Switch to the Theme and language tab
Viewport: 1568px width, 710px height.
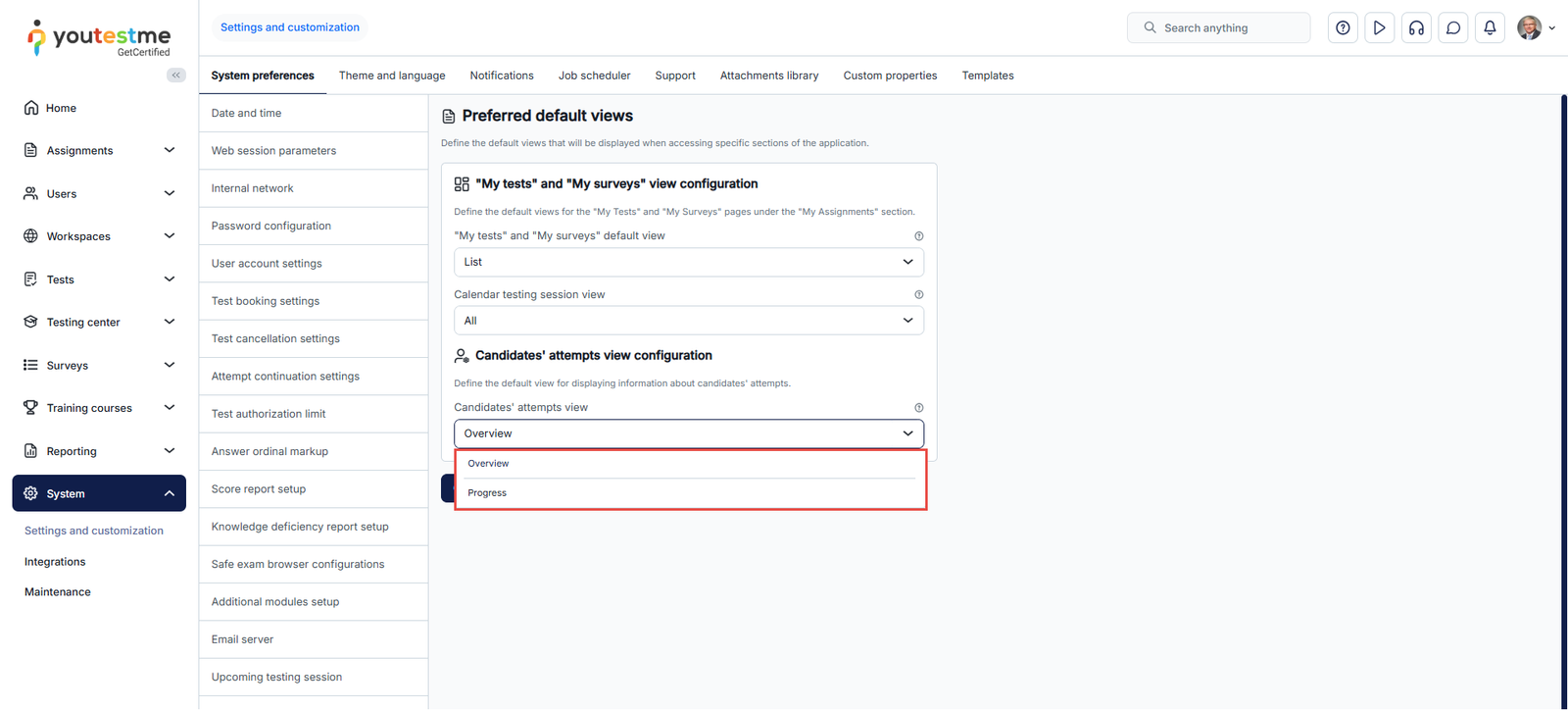[x=392, y=76]
